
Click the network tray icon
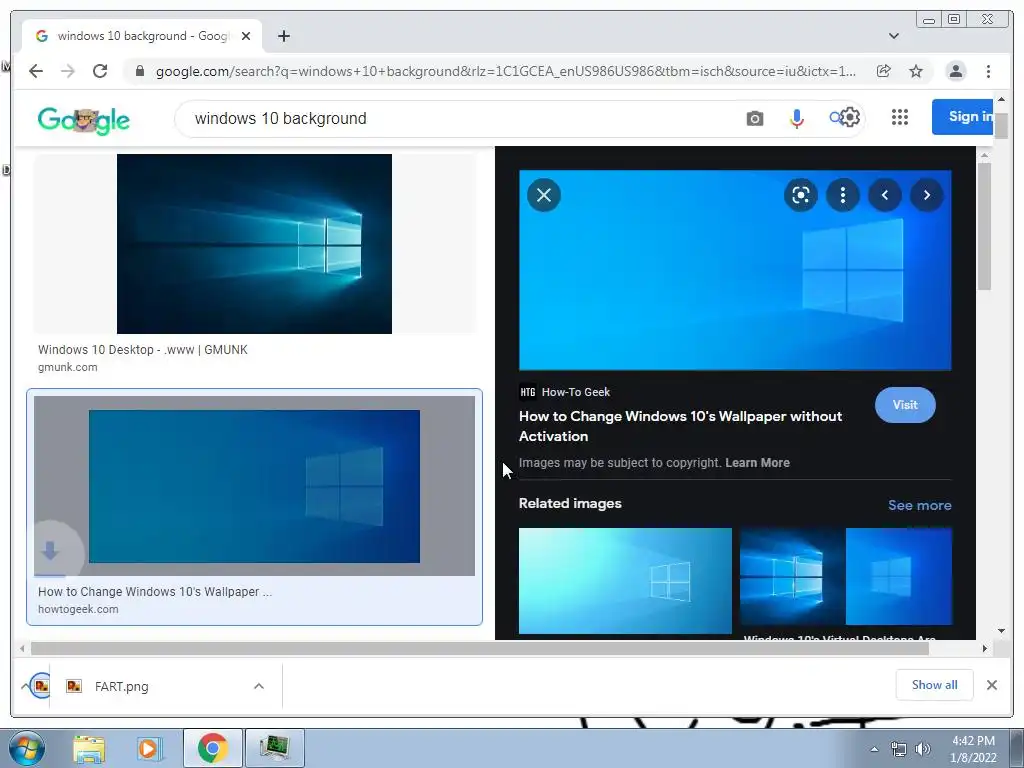coord(899,749)
